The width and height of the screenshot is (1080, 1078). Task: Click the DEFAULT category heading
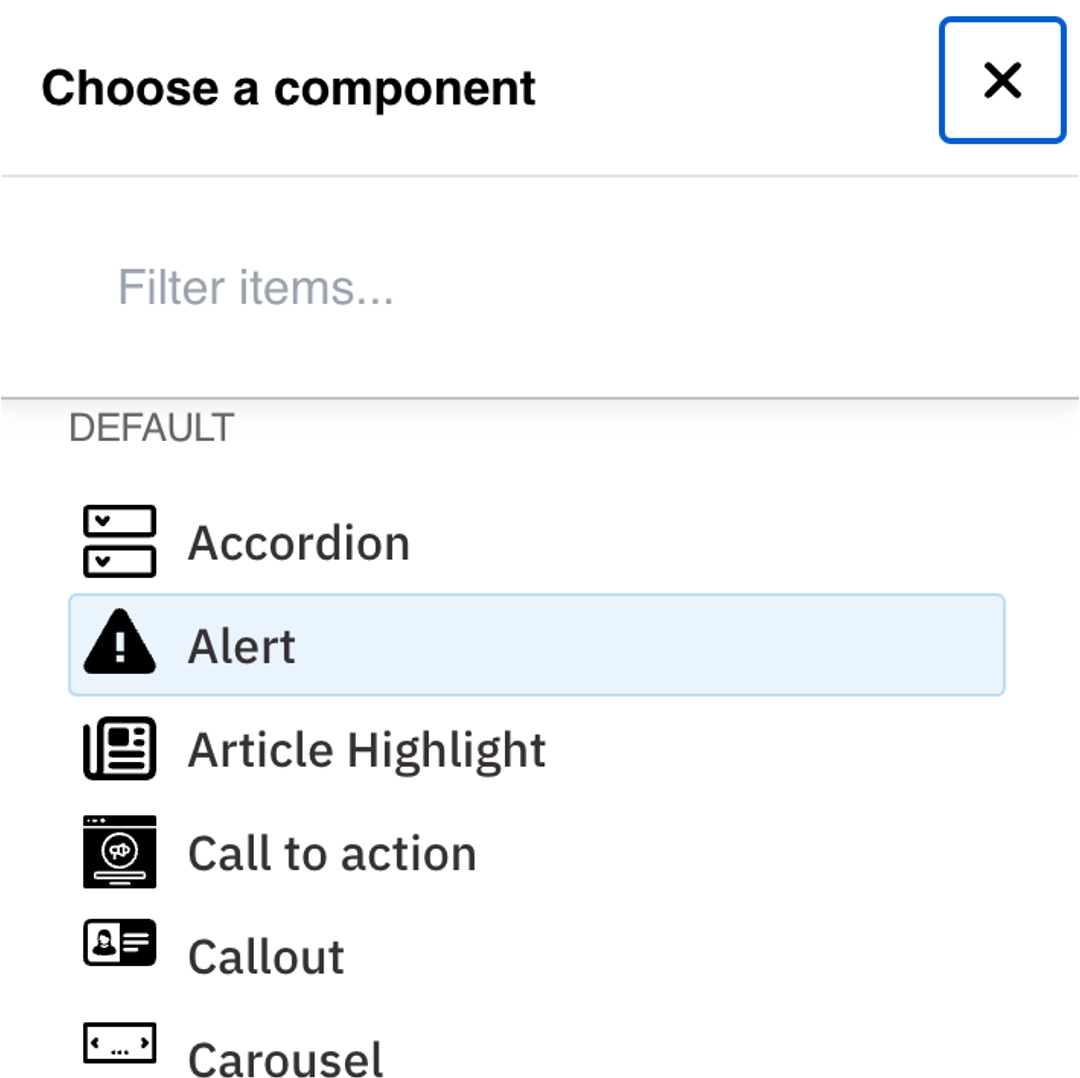pyautogui.click(x=151, y=428)
